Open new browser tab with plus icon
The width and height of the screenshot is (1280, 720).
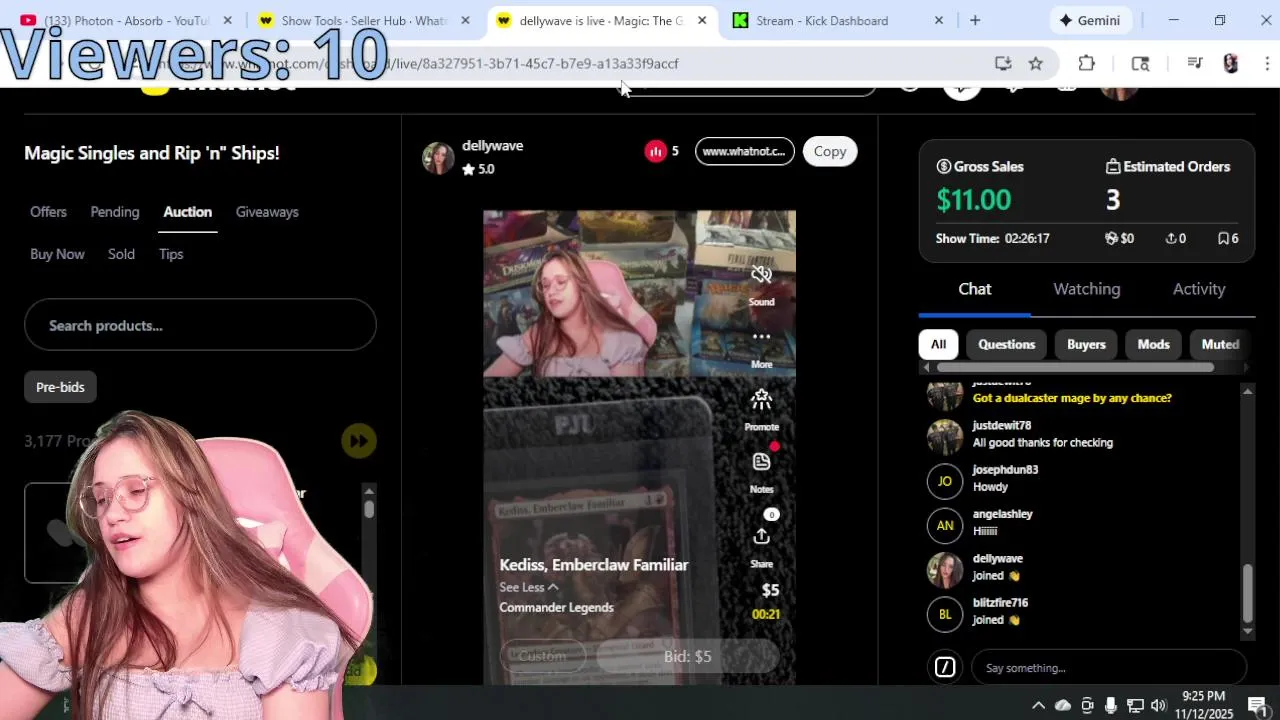(x=975, y=20)
